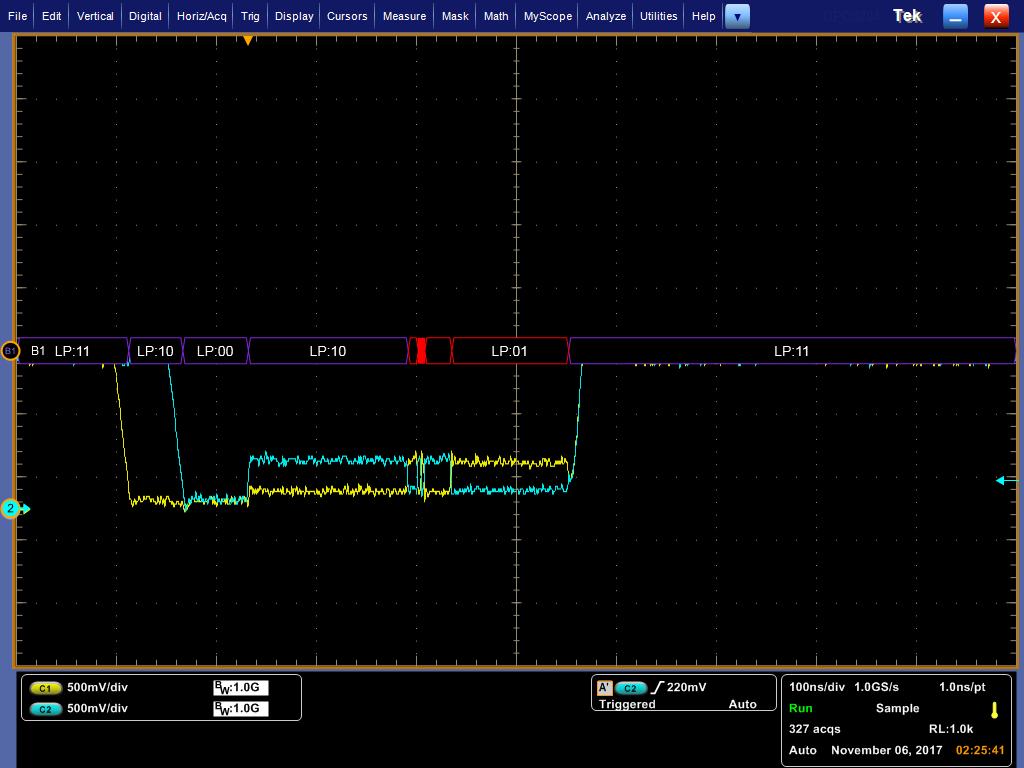
Task: Expand the menu bar dropdown arrow
Action: click(737, 17)
